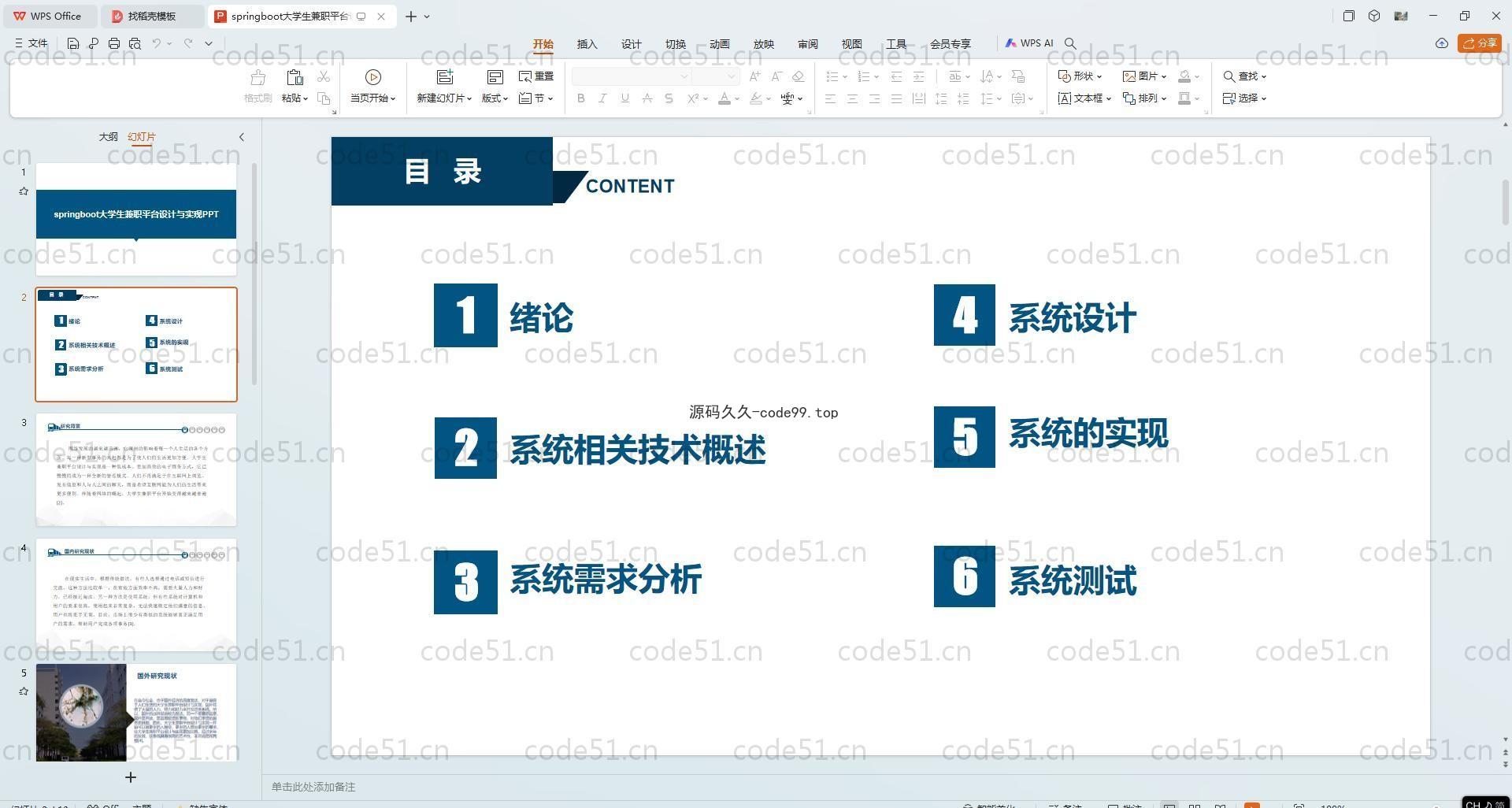
Task: Click the Print icon in quick toolbar
Action: tap(114, 43)
